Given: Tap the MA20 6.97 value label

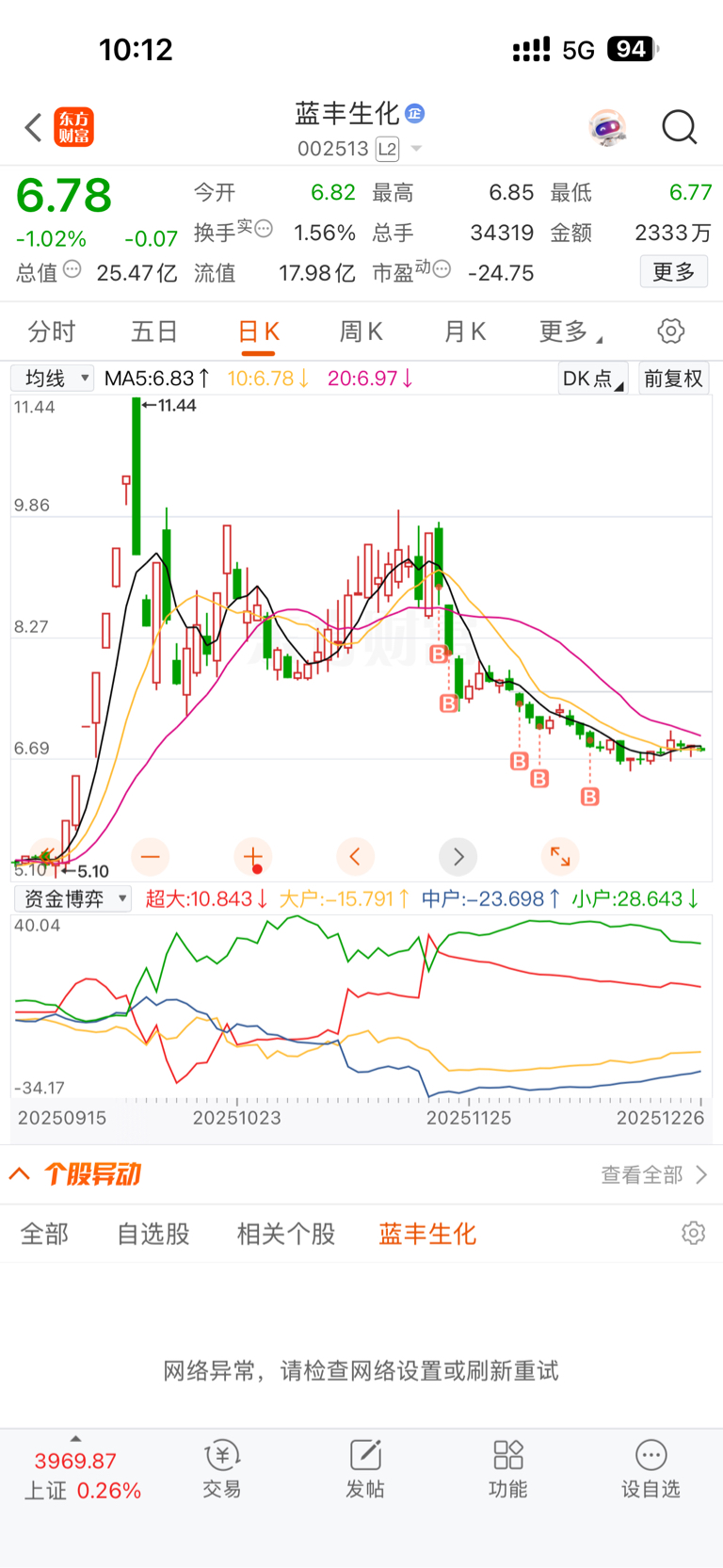Looking at the screenshot, I should click(x=370, y=379).
